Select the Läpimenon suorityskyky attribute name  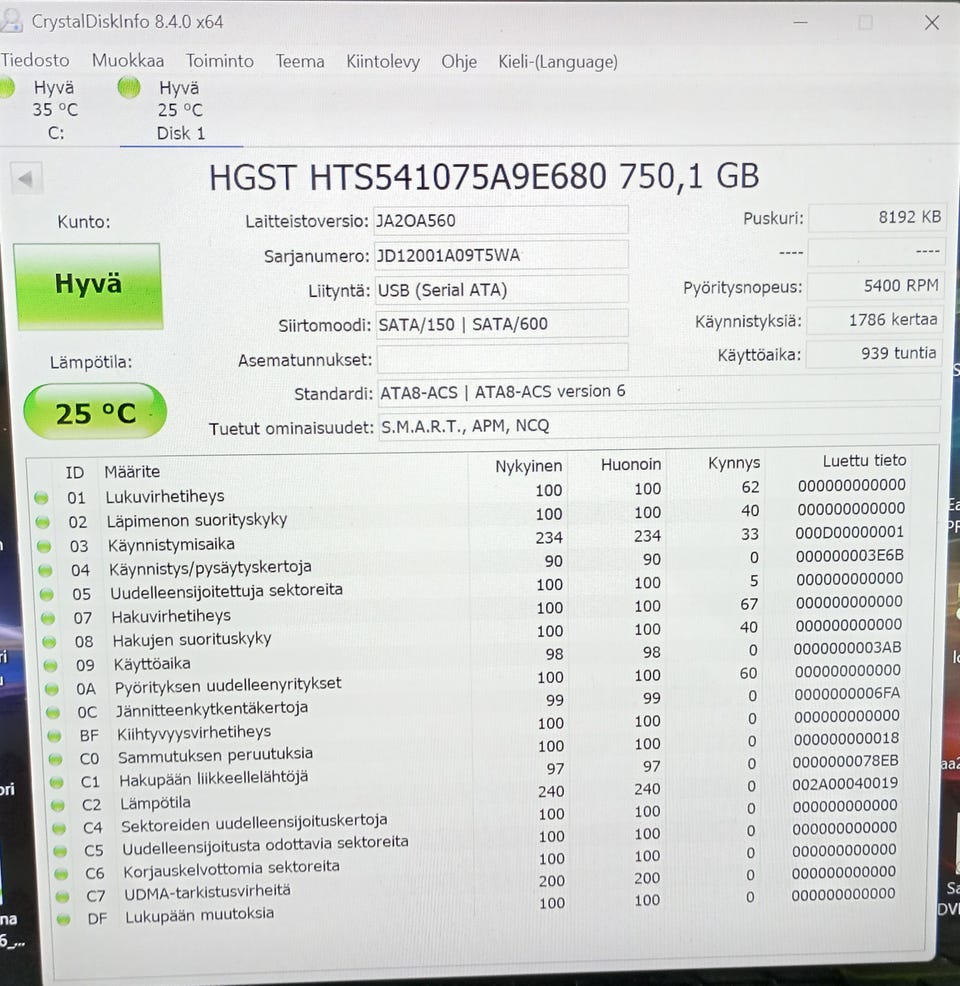click(197, 520)
